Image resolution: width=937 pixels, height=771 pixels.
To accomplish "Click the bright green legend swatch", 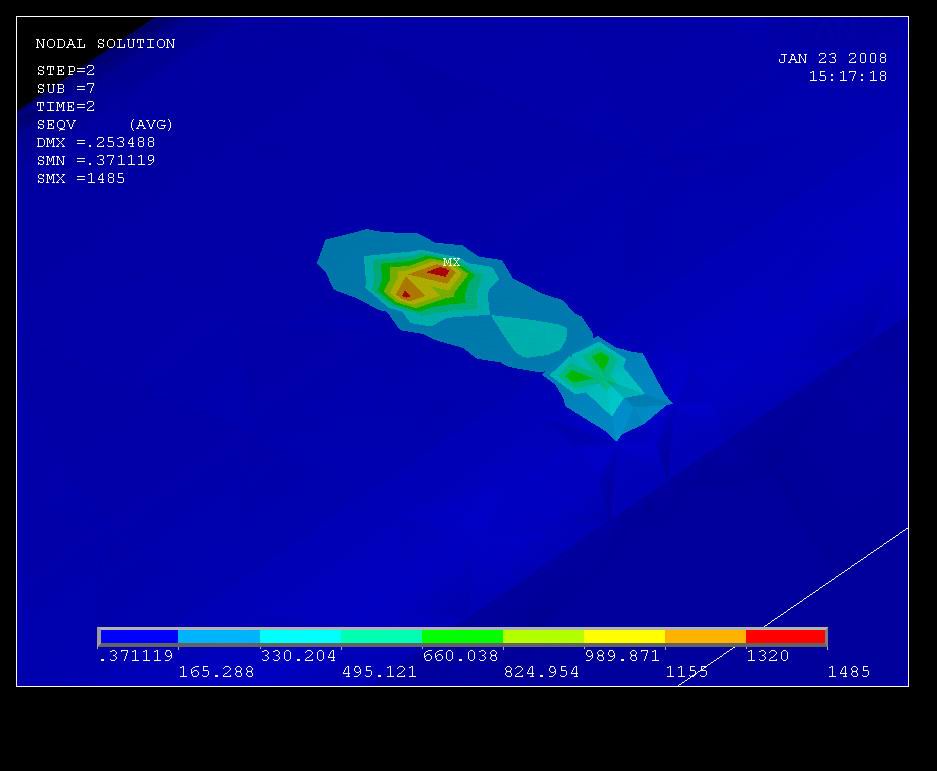I will point(463,637).
